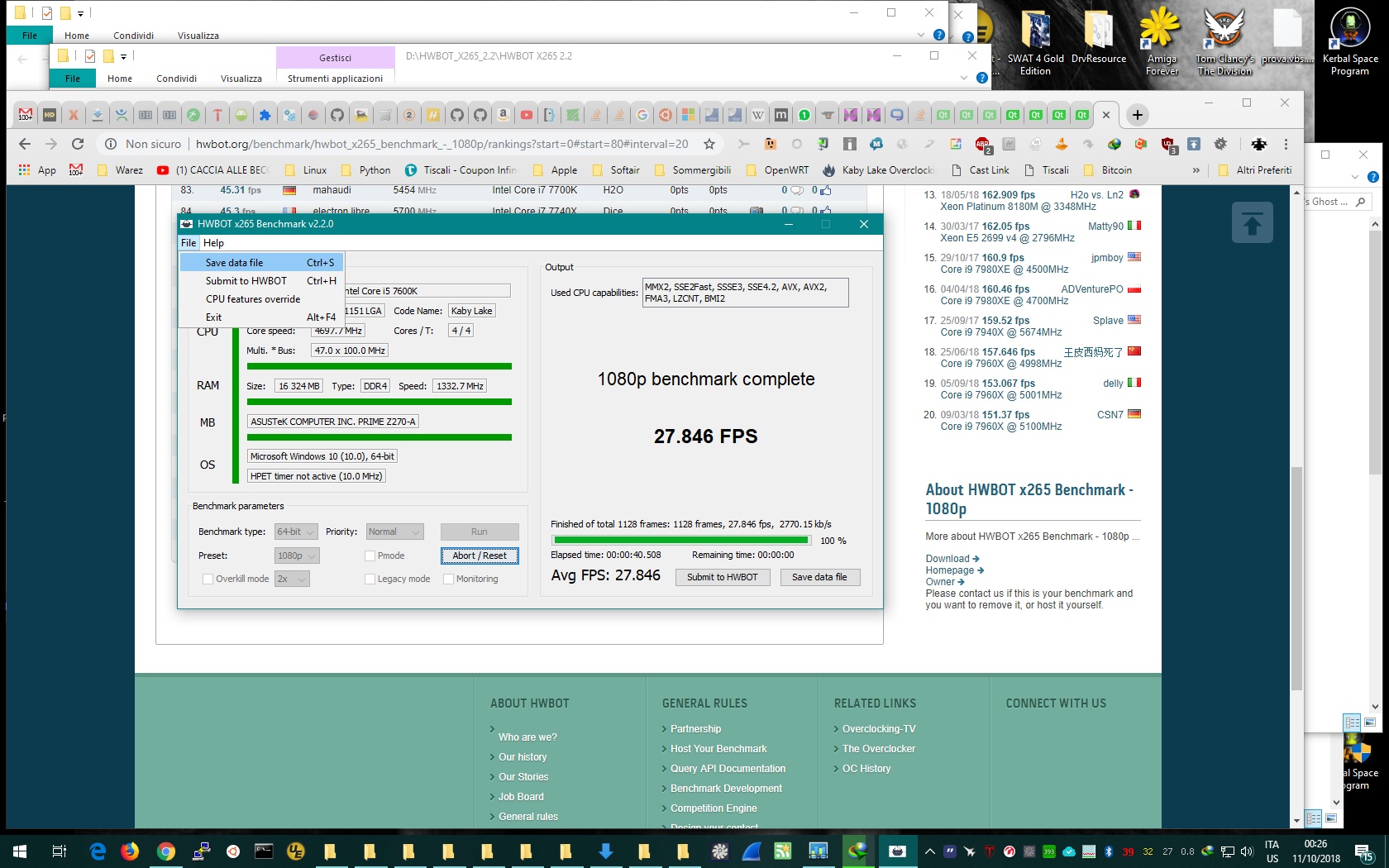Follow the Download link on the hwbot page
Image resolution: width=1389 pixels, height=868 pixels.
(952, 559)
